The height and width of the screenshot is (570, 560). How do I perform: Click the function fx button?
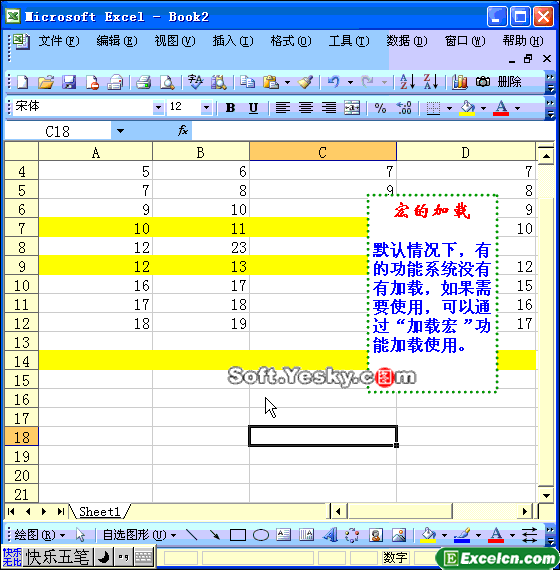point(183,131)
